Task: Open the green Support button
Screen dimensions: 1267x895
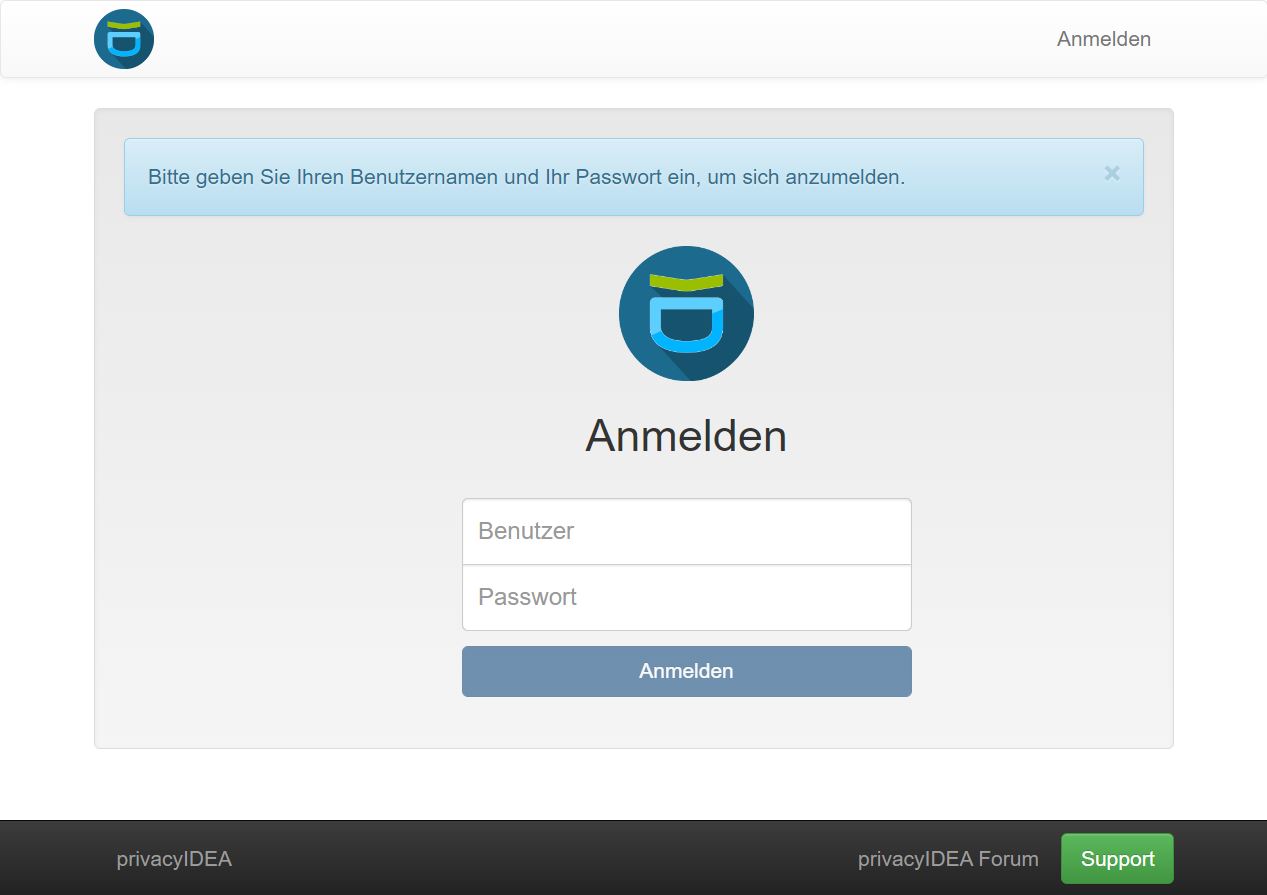Action: point(1117,859)
